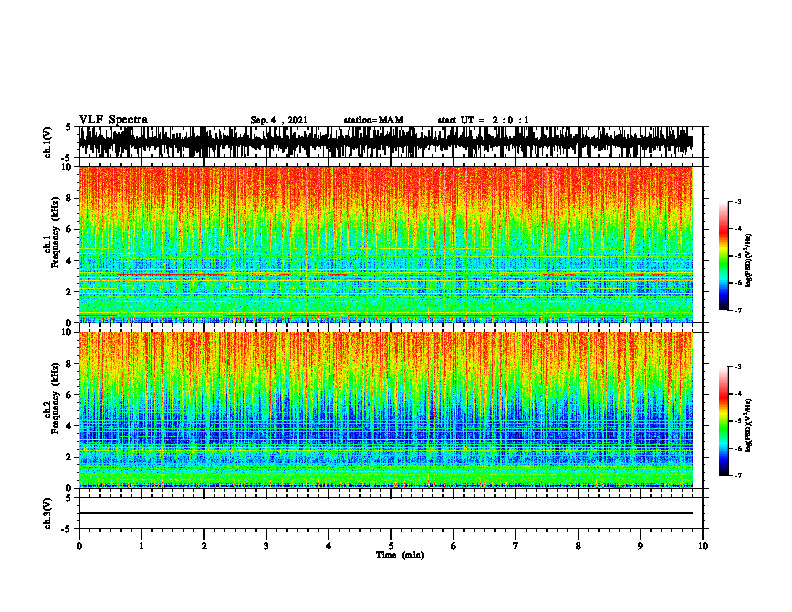
Task: Click the "5" tick on the time axis
Action: click(391, 546)
